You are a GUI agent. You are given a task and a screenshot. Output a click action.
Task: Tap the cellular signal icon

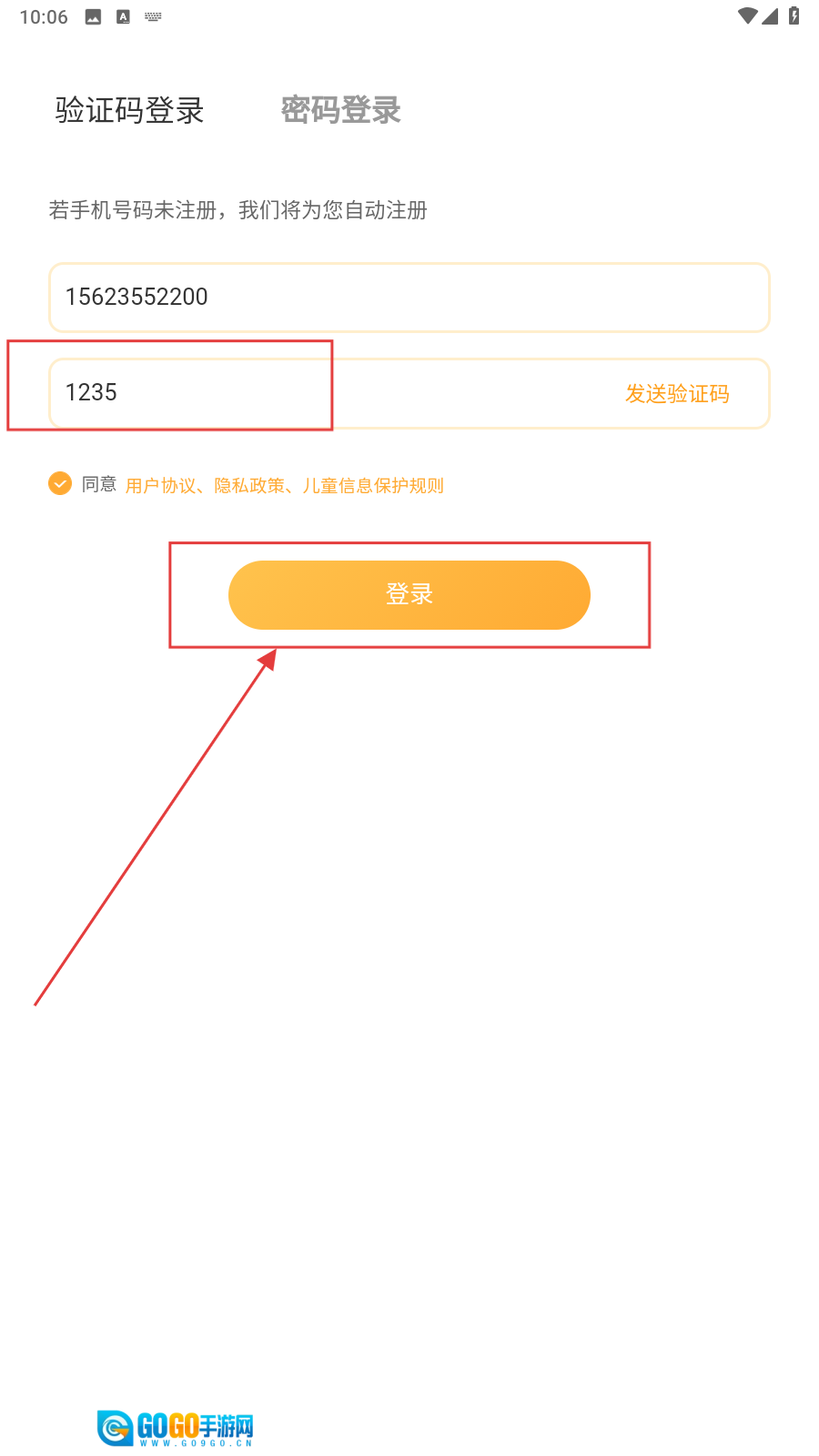tap(770, 16)
